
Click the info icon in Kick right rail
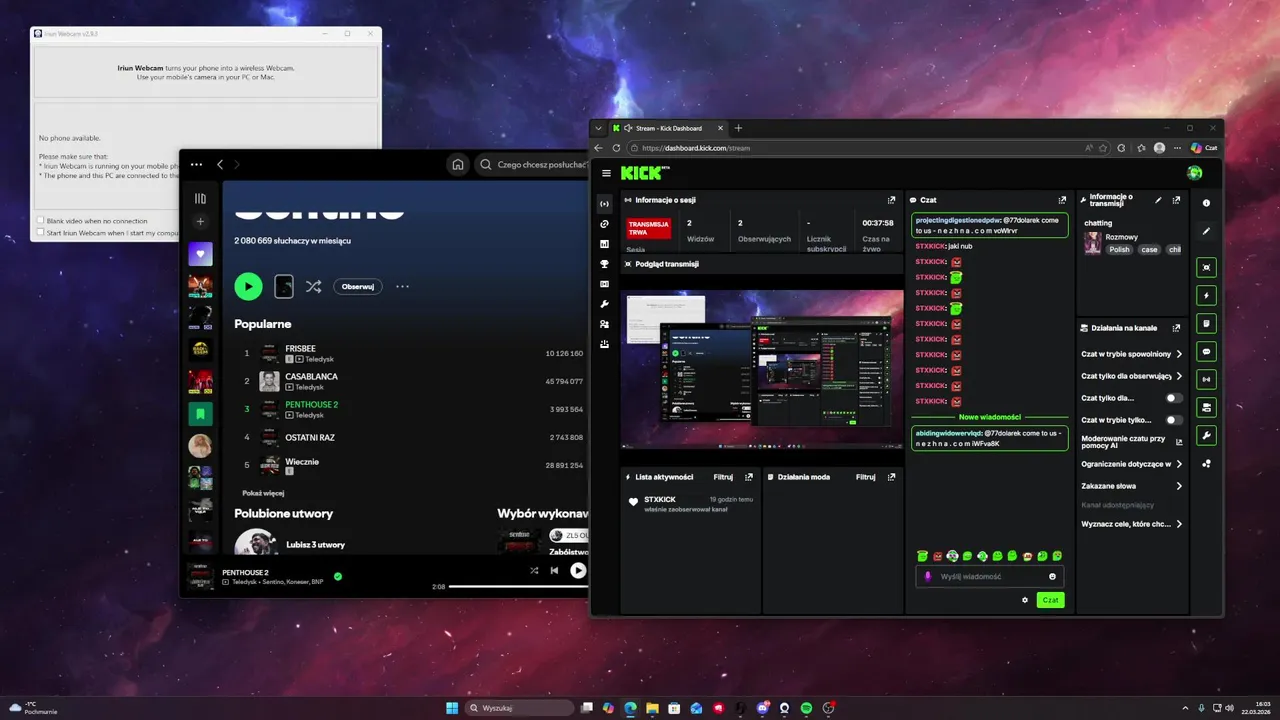point(1207,203)
